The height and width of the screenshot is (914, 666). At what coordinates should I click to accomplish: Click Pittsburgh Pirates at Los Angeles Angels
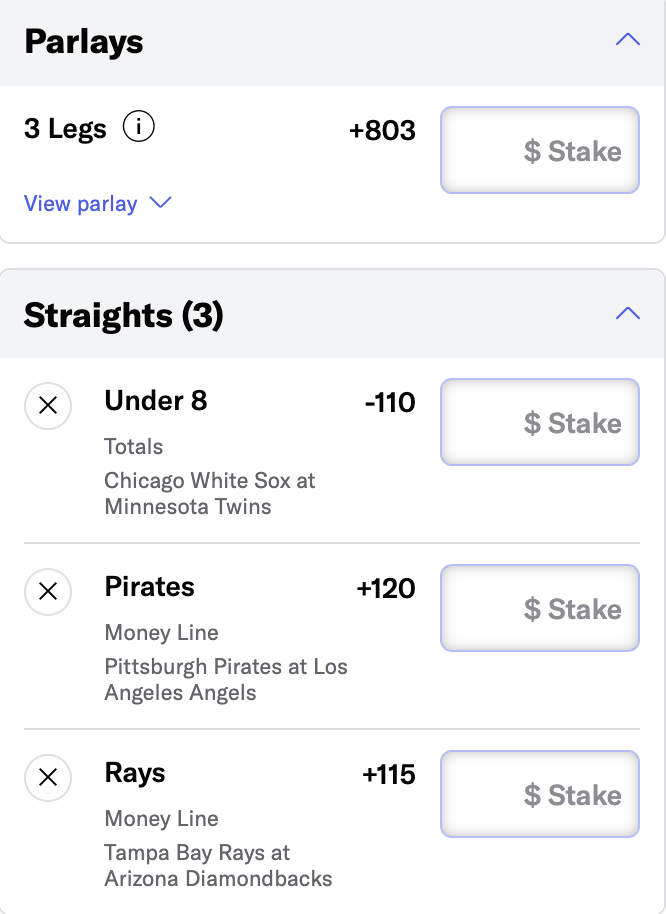point(225,680)
